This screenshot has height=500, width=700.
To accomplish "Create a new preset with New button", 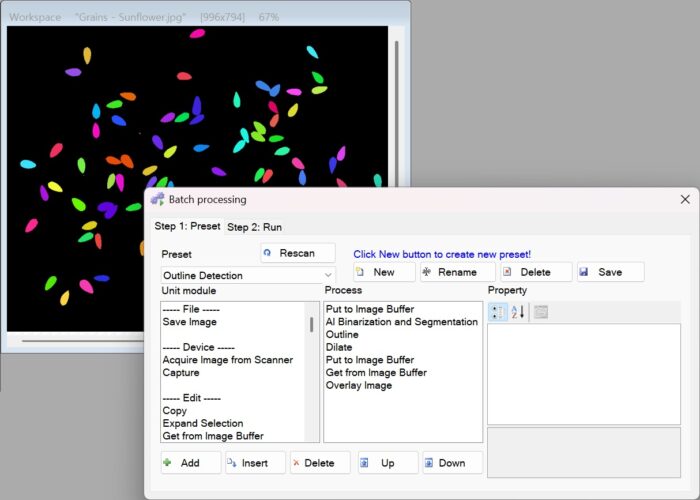I will tap(384, 272).
